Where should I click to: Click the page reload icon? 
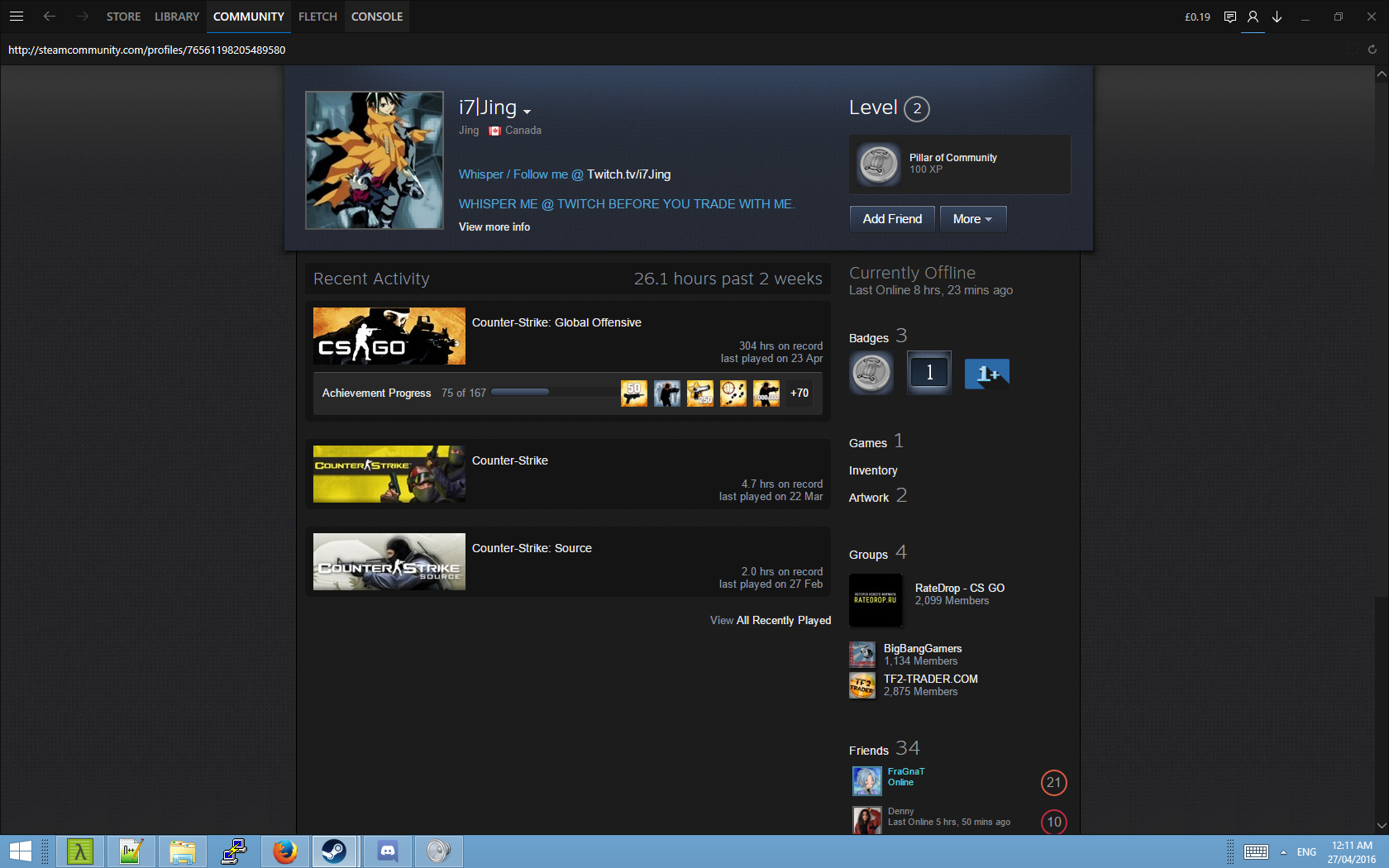[x=1372, y=50]
